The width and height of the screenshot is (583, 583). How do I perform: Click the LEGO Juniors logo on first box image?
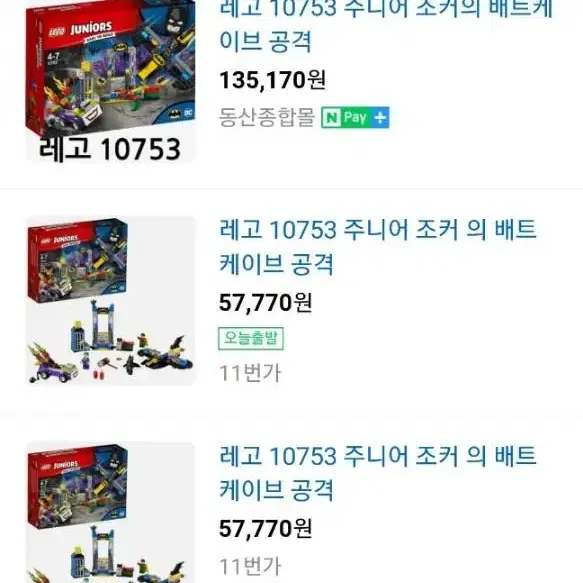(x=81, y=29)
